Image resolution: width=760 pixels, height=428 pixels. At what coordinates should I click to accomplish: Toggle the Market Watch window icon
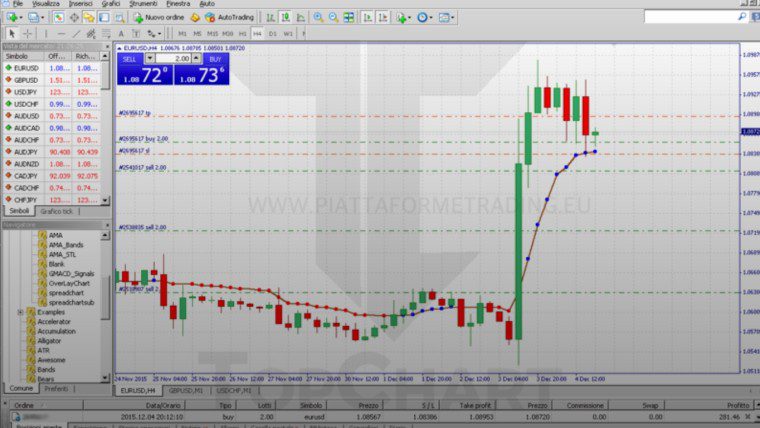[59, 18]
